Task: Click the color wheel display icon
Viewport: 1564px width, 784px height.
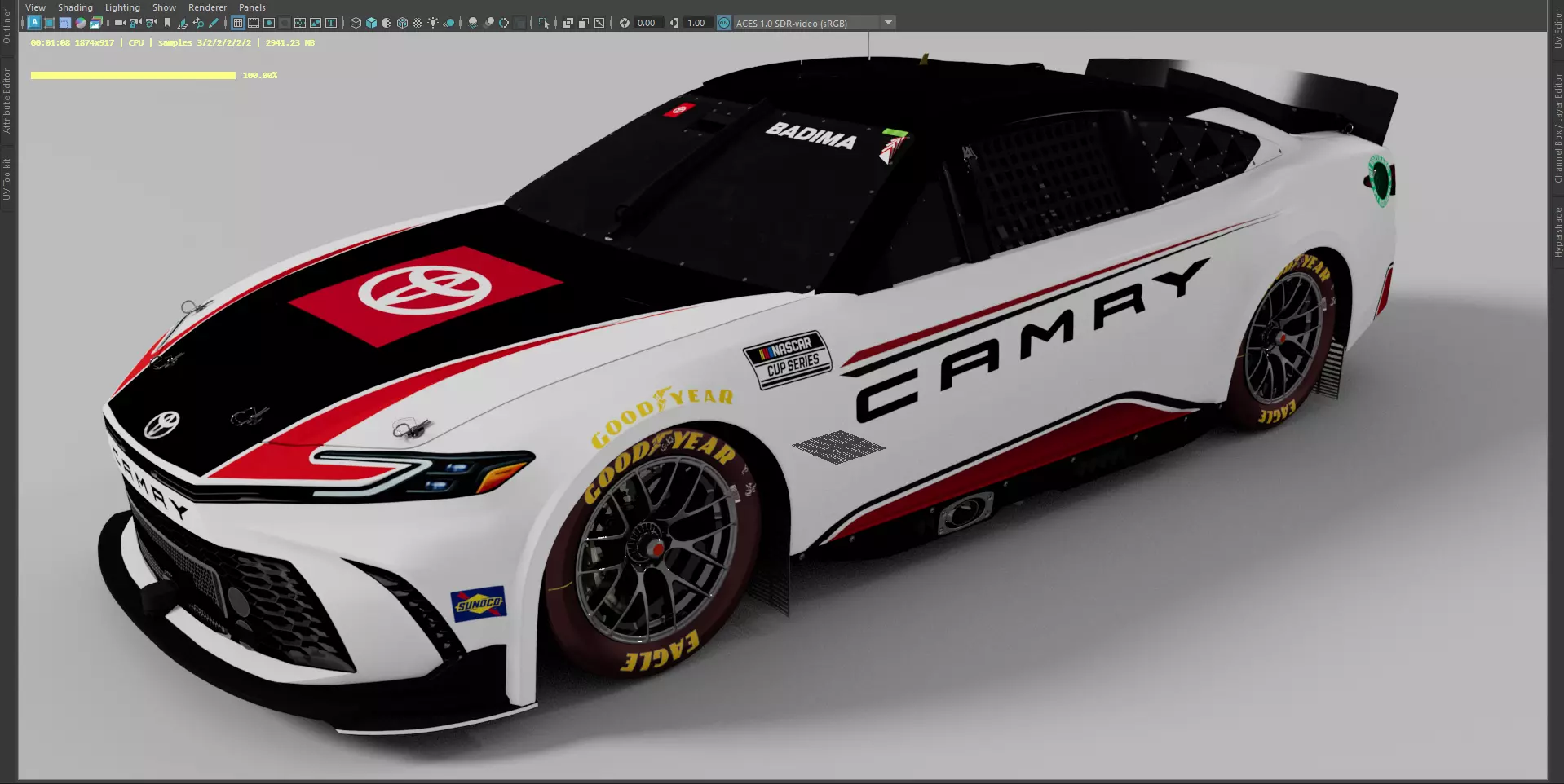Action: click(x=81, y=23)
